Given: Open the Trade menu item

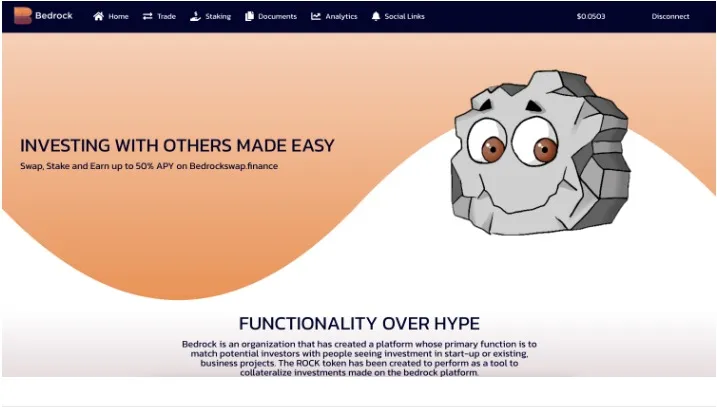Looking at the screenshot, I should click(x=166, y=16).
